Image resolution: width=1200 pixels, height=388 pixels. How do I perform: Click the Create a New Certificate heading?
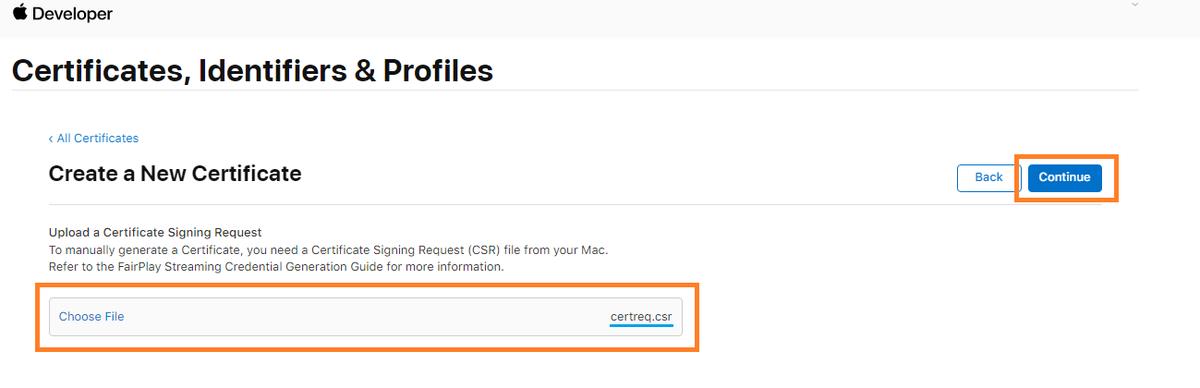pyautogui.click(x=175, y=174)
